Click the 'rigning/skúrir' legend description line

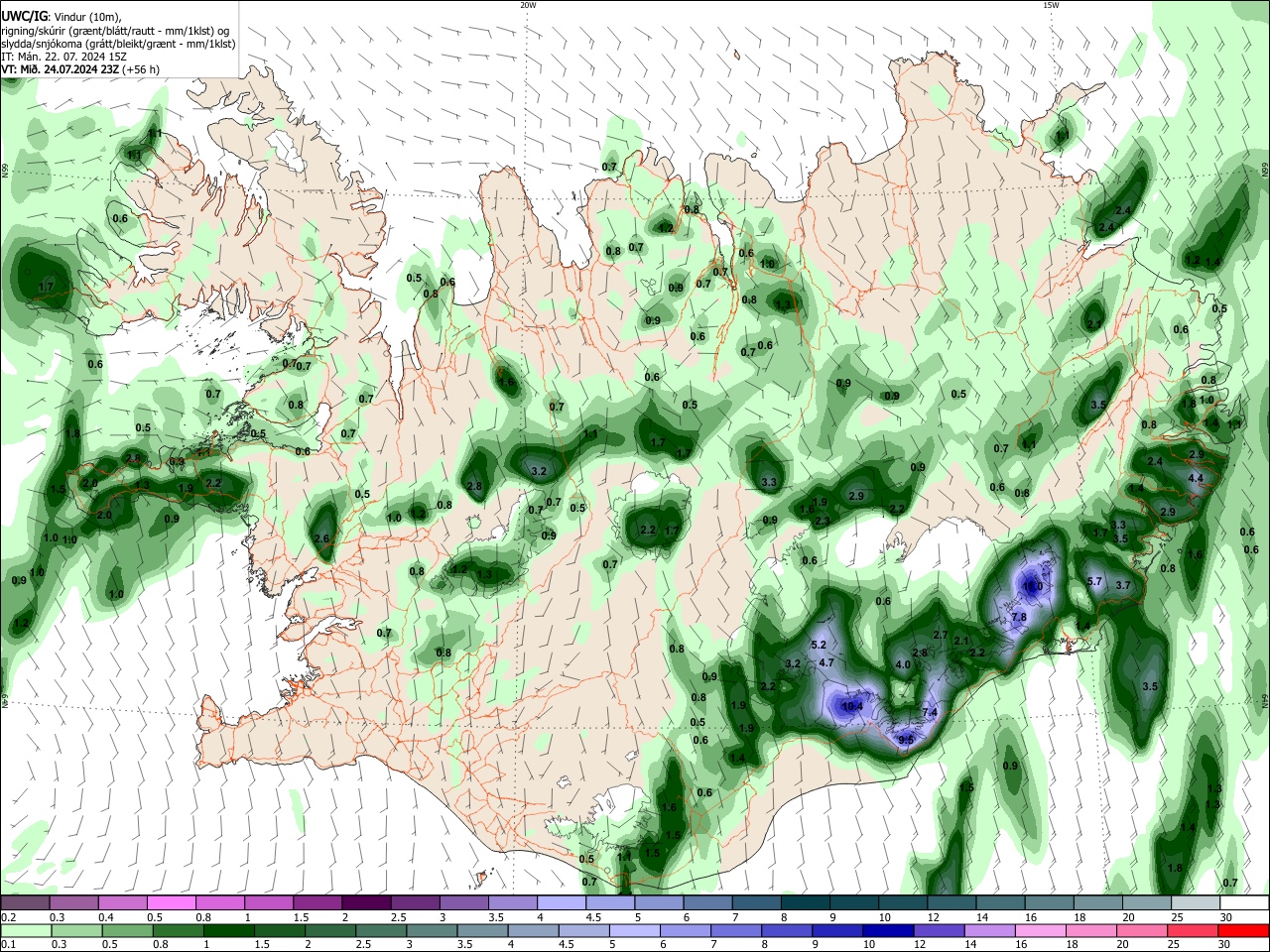114,30
